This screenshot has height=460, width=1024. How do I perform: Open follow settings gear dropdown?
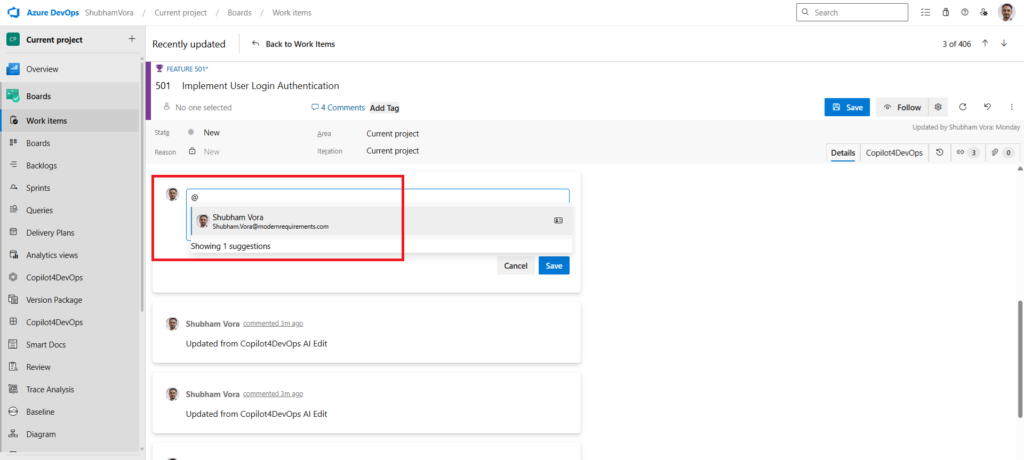(938, 107)
